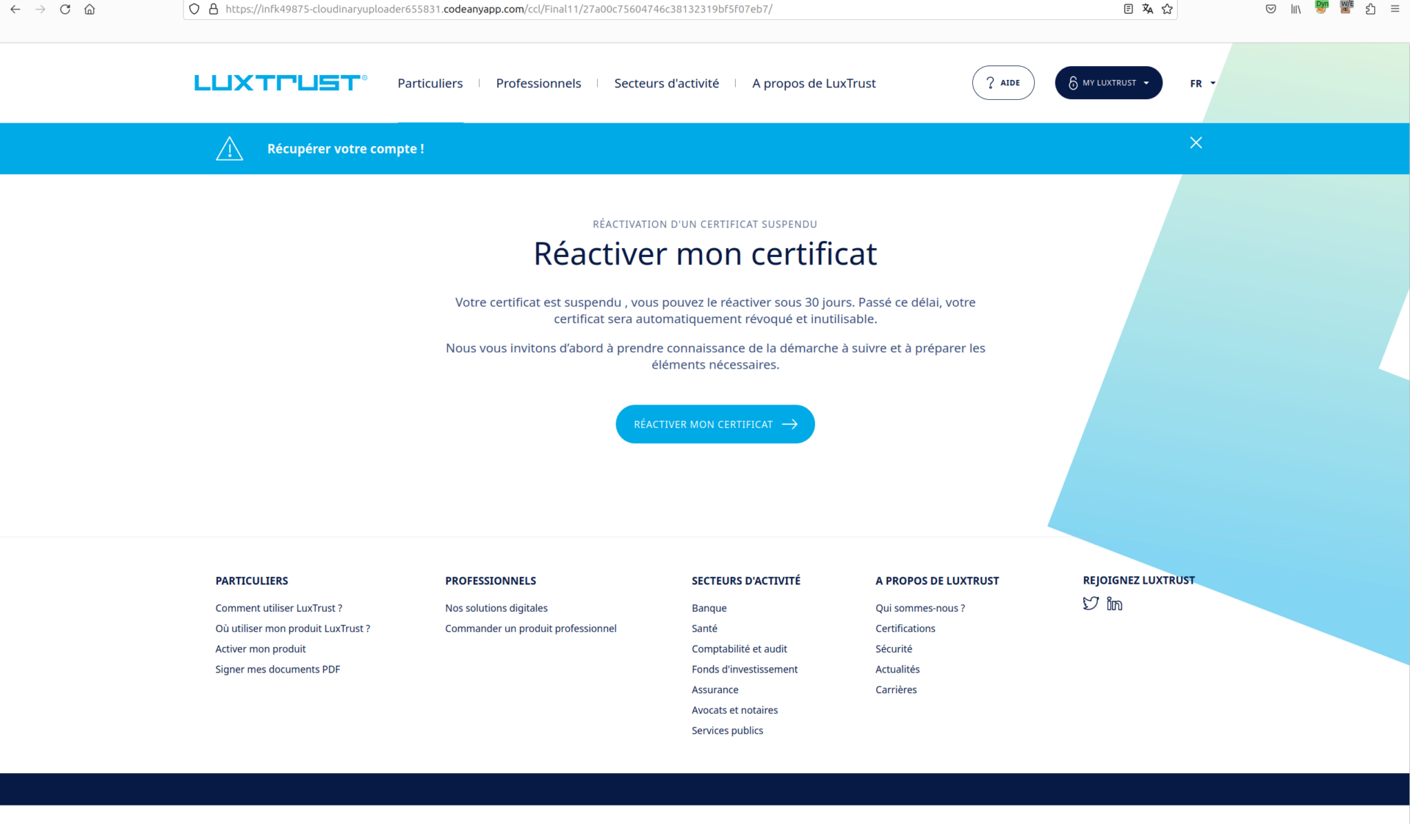Open LuxTrust Twitter page icon

(1091, 604)
